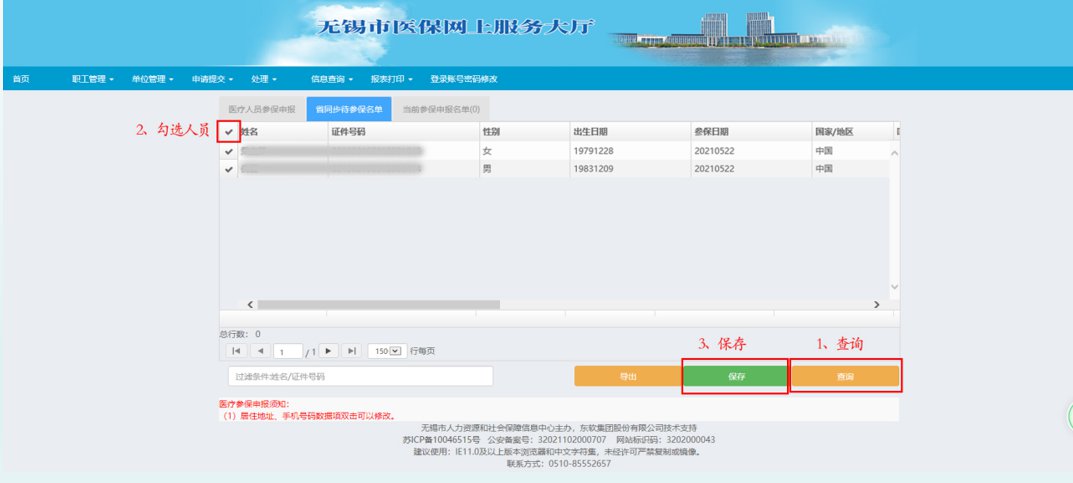Toggle checkbox for the female person row
The image size is (1073, 483).
(x=229, y=151)
